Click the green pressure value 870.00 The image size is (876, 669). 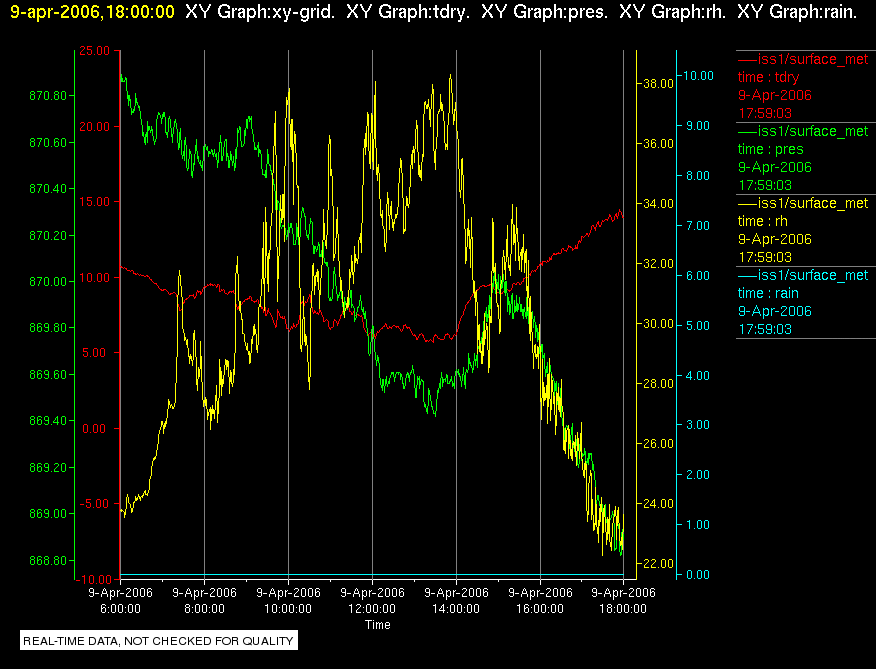47,282
